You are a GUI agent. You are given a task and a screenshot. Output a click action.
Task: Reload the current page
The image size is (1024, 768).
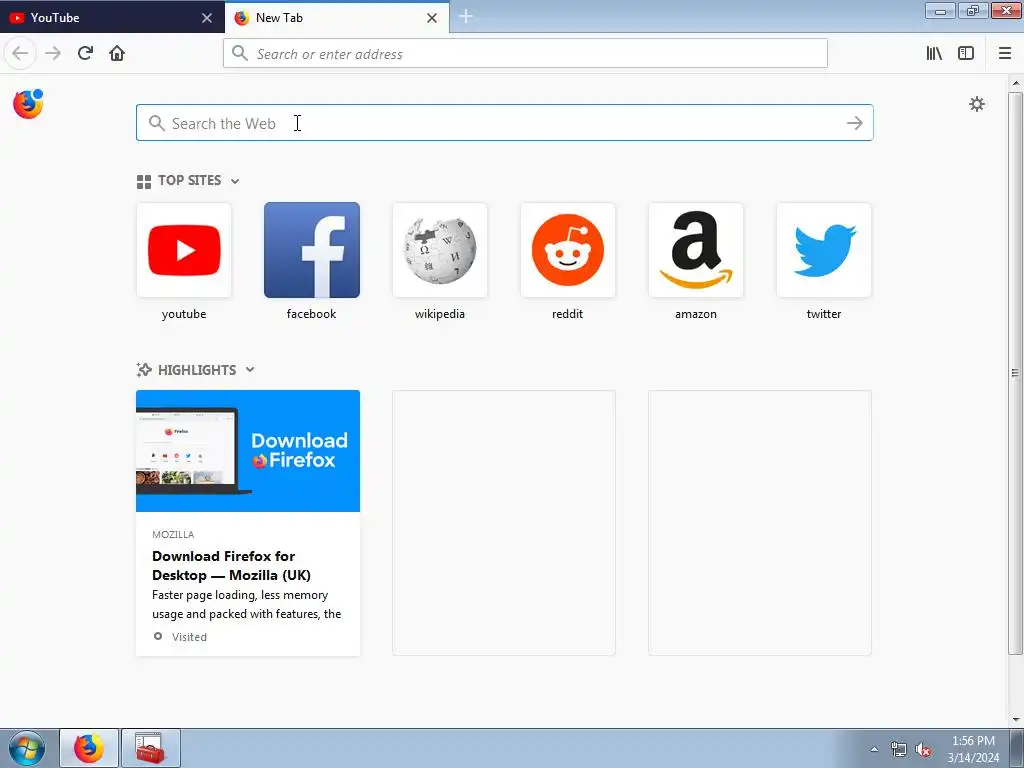click(x=85, y=53)
